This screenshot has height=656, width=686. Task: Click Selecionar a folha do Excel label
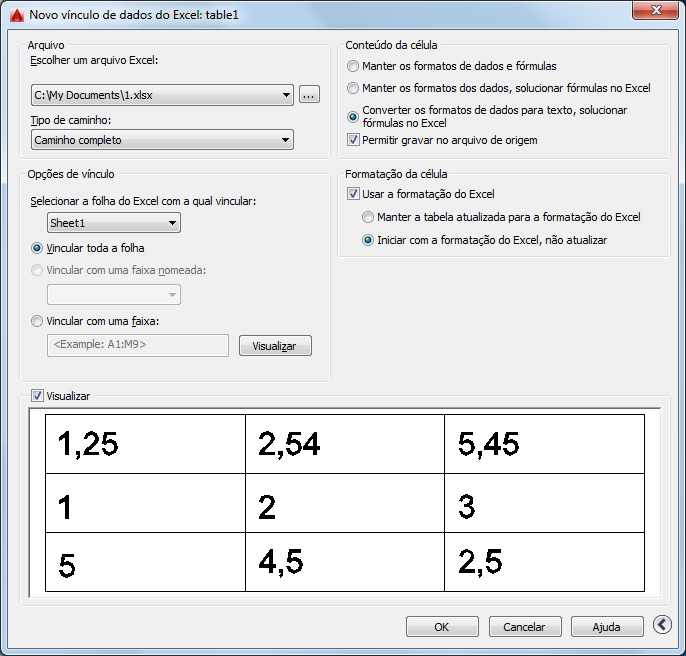(143, 201)
